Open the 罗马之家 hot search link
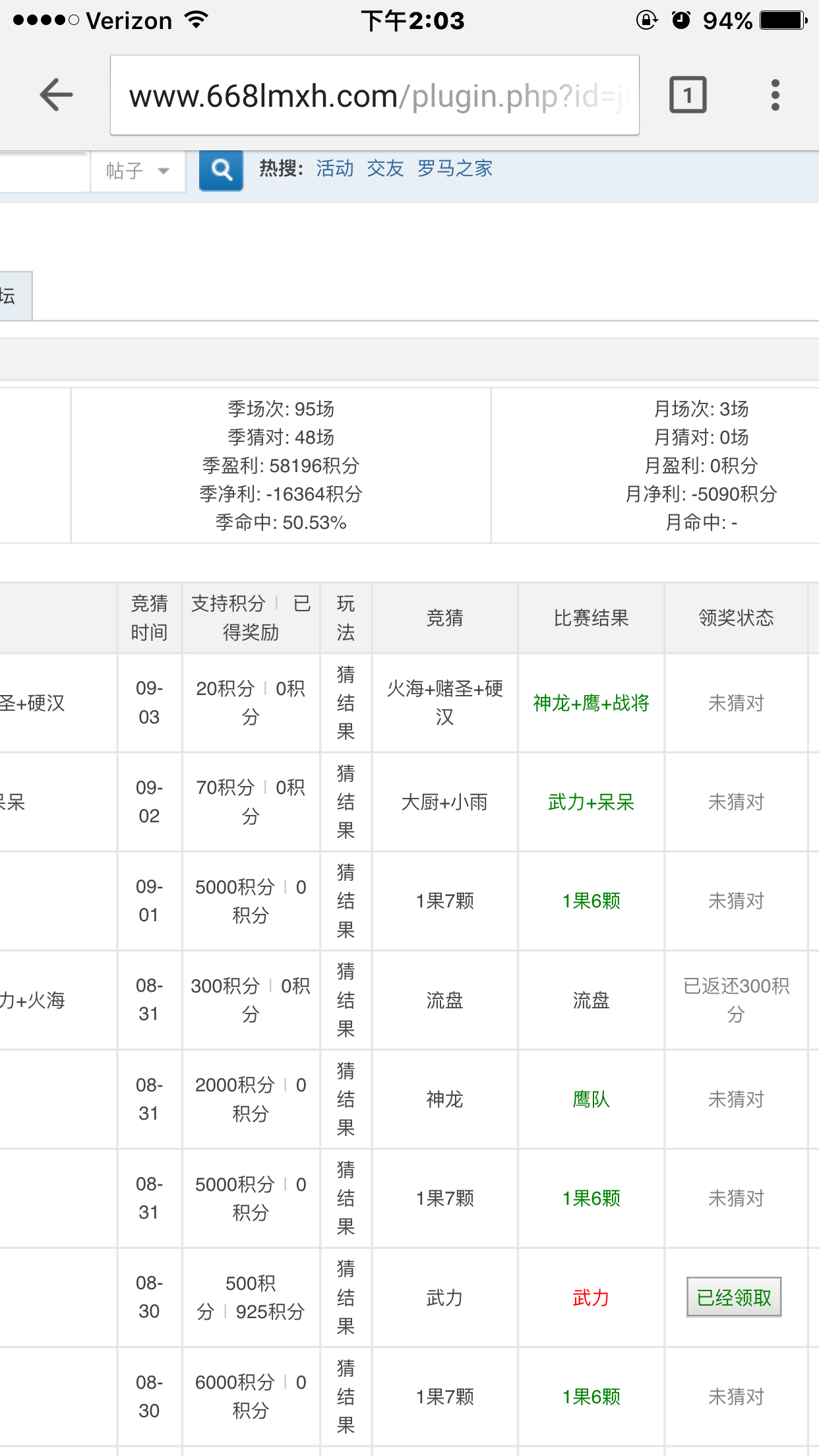 point(455,169)
